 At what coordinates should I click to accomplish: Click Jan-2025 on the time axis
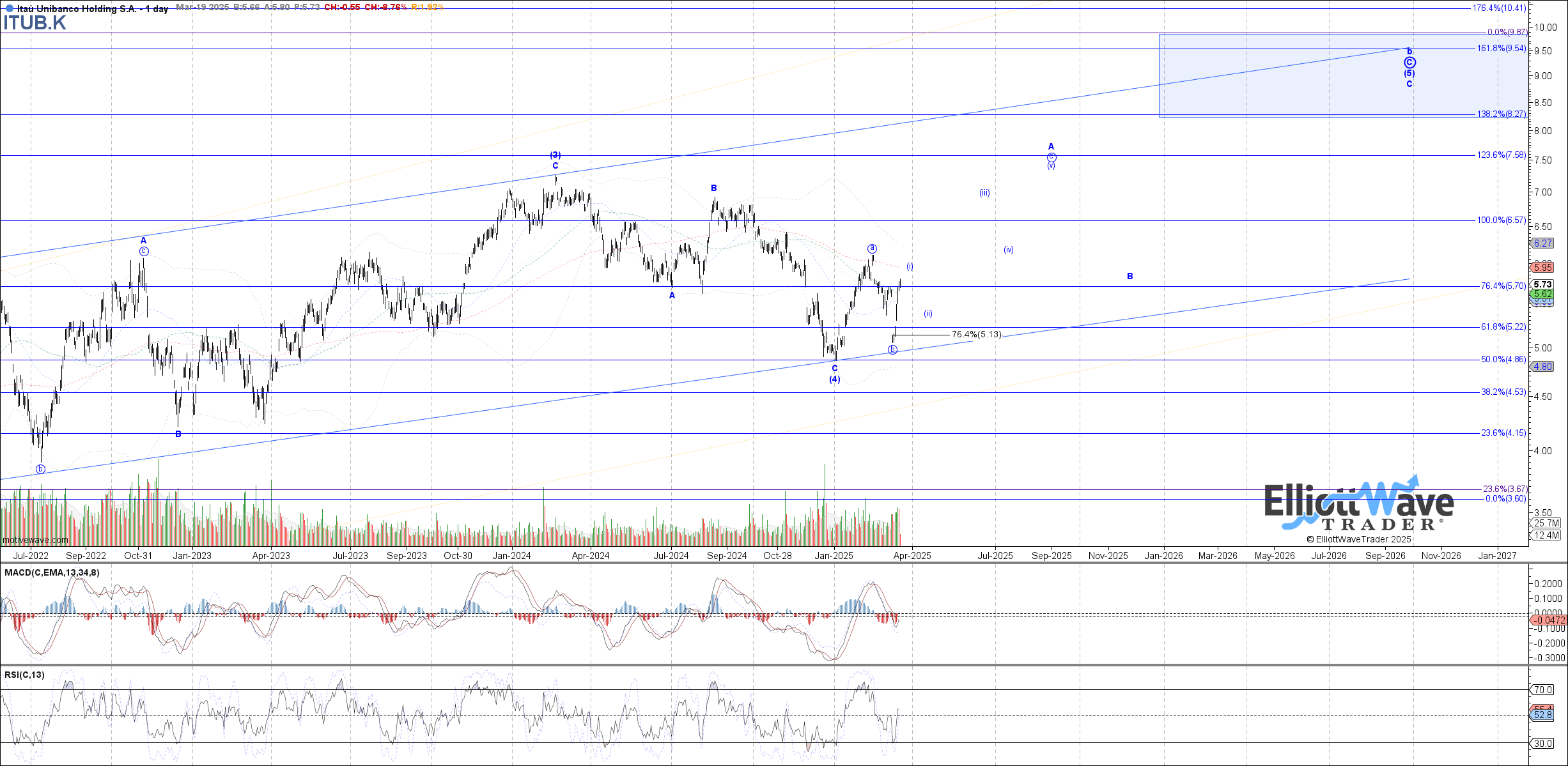[x=834, y=556]
